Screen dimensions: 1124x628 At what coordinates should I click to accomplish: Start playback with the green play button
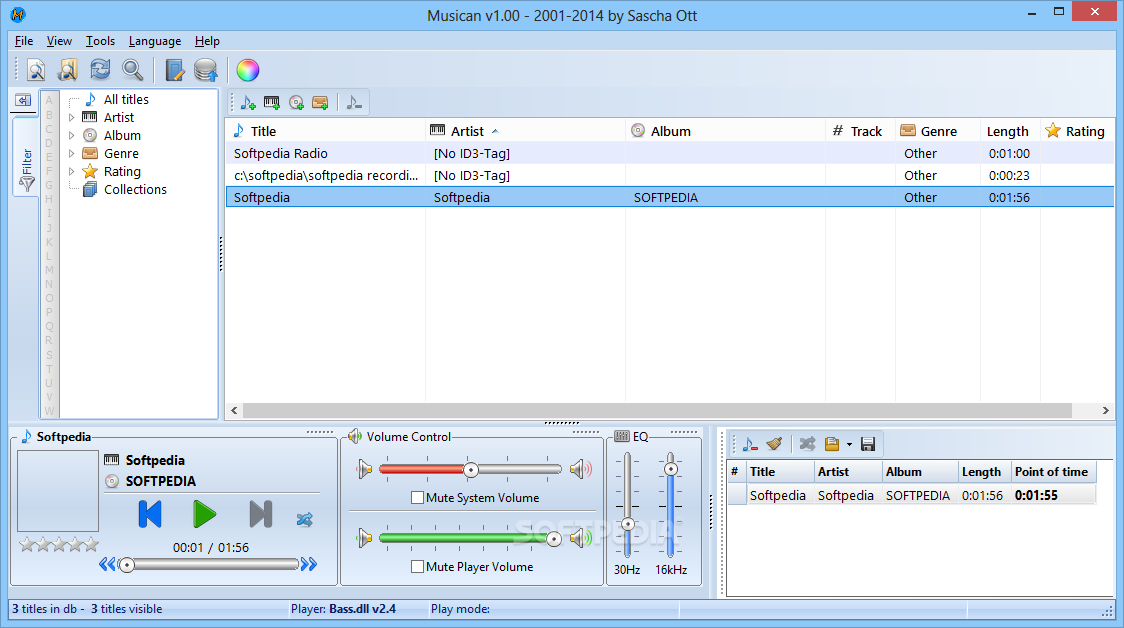tap(205, 515)
